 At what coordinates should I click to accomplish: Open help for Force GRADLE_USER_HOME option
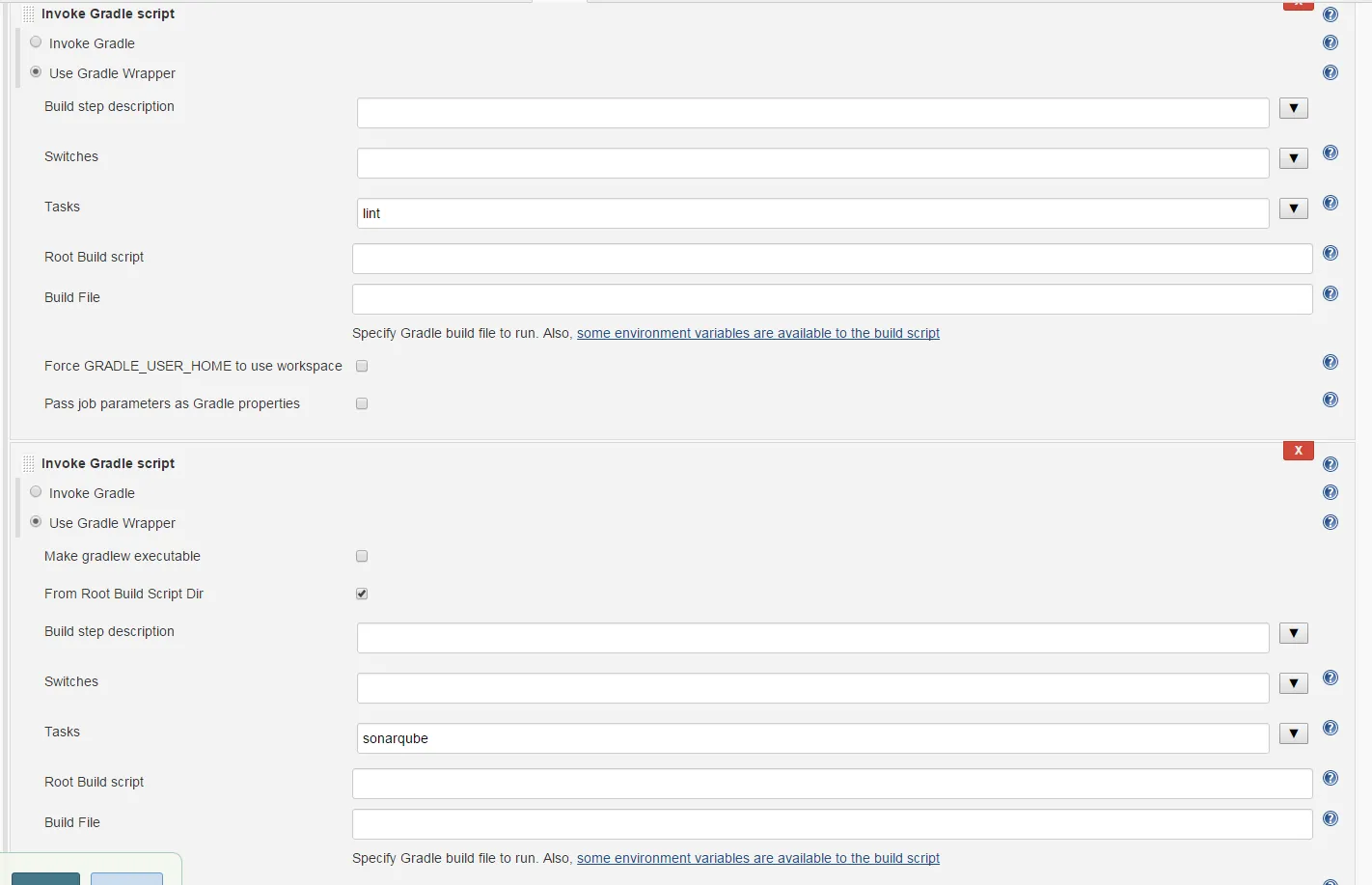tap(1331, 362)
